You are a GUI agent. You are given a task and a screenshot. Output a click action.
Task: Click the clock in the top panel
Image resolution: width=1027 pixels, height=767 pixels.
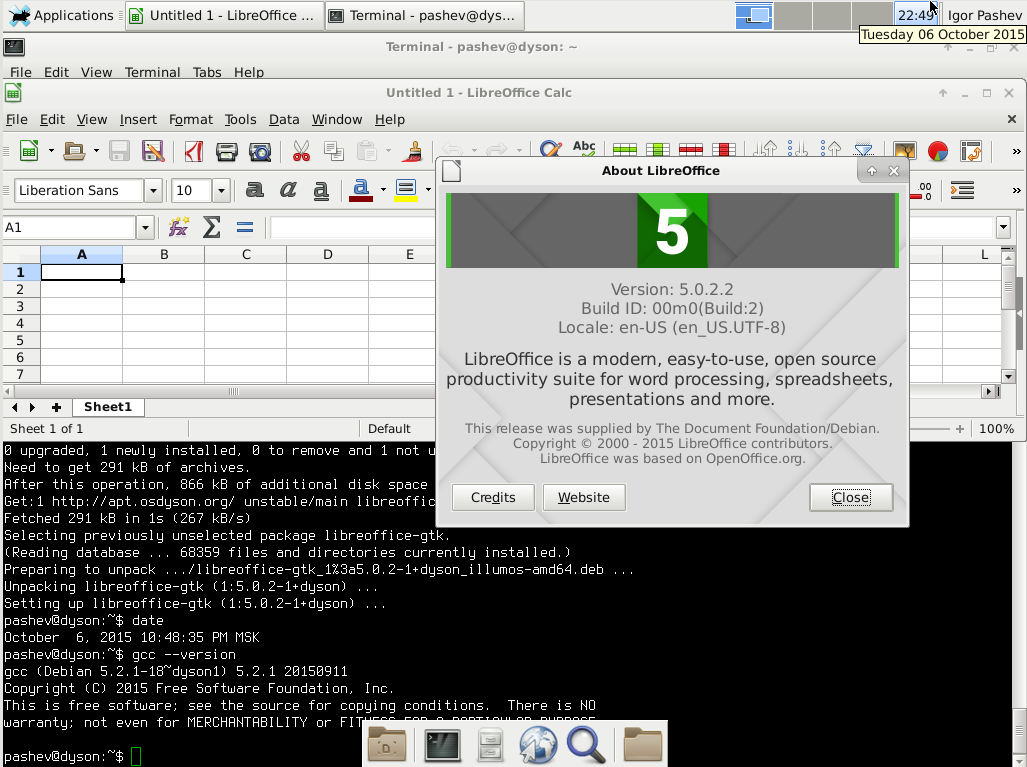point(915,15)
